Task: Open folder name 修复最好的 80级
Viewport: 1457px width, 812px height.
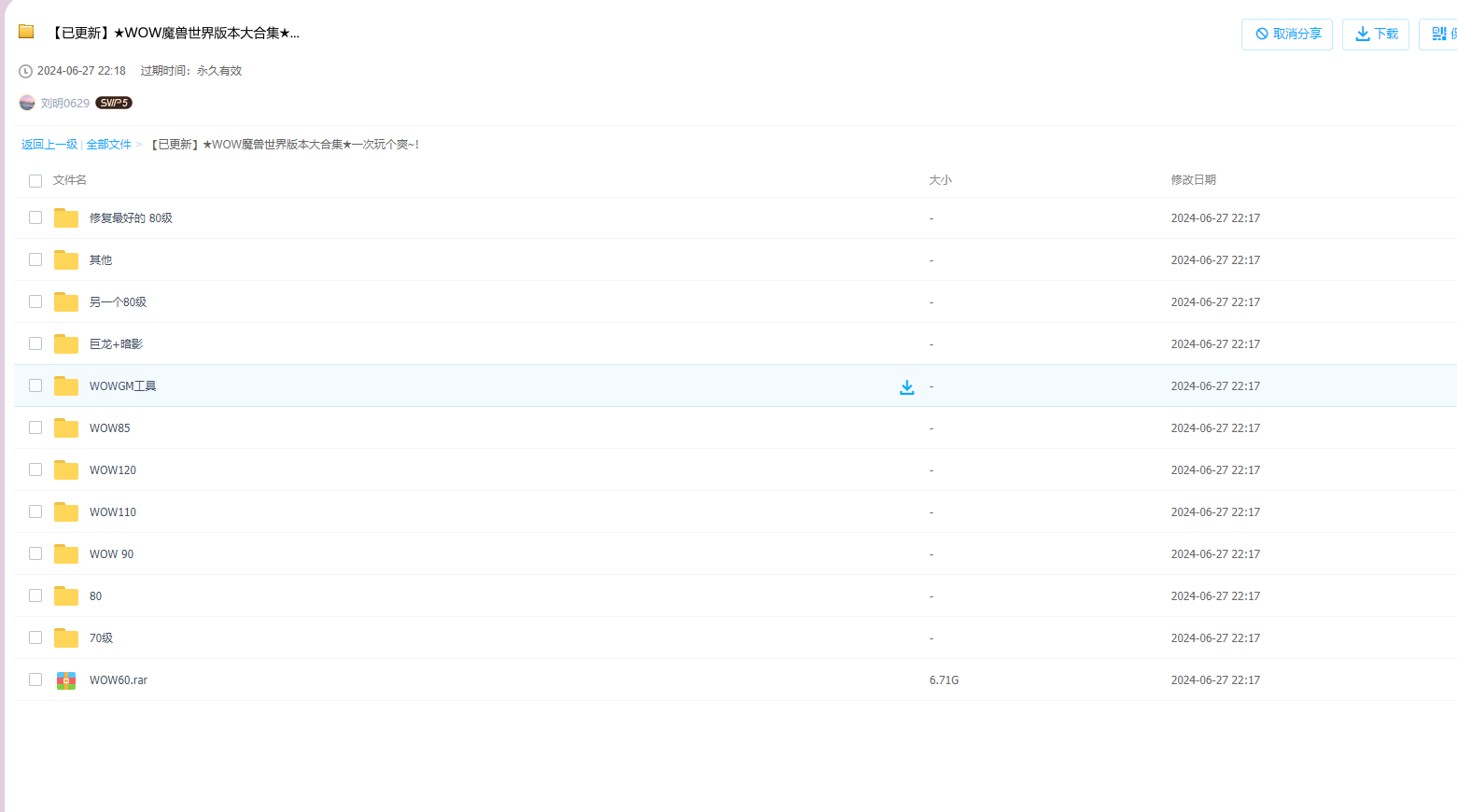Action: point(131,218)
